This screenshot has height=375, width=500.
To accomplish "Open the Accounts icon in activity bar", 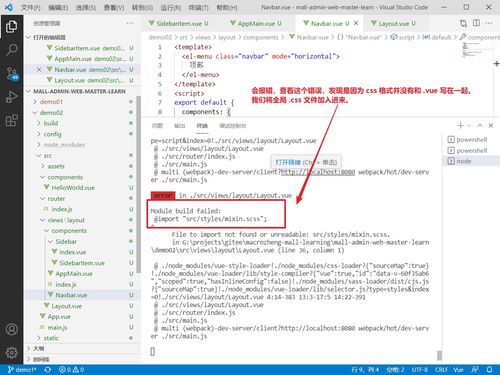I will click(x=11, y=329).
